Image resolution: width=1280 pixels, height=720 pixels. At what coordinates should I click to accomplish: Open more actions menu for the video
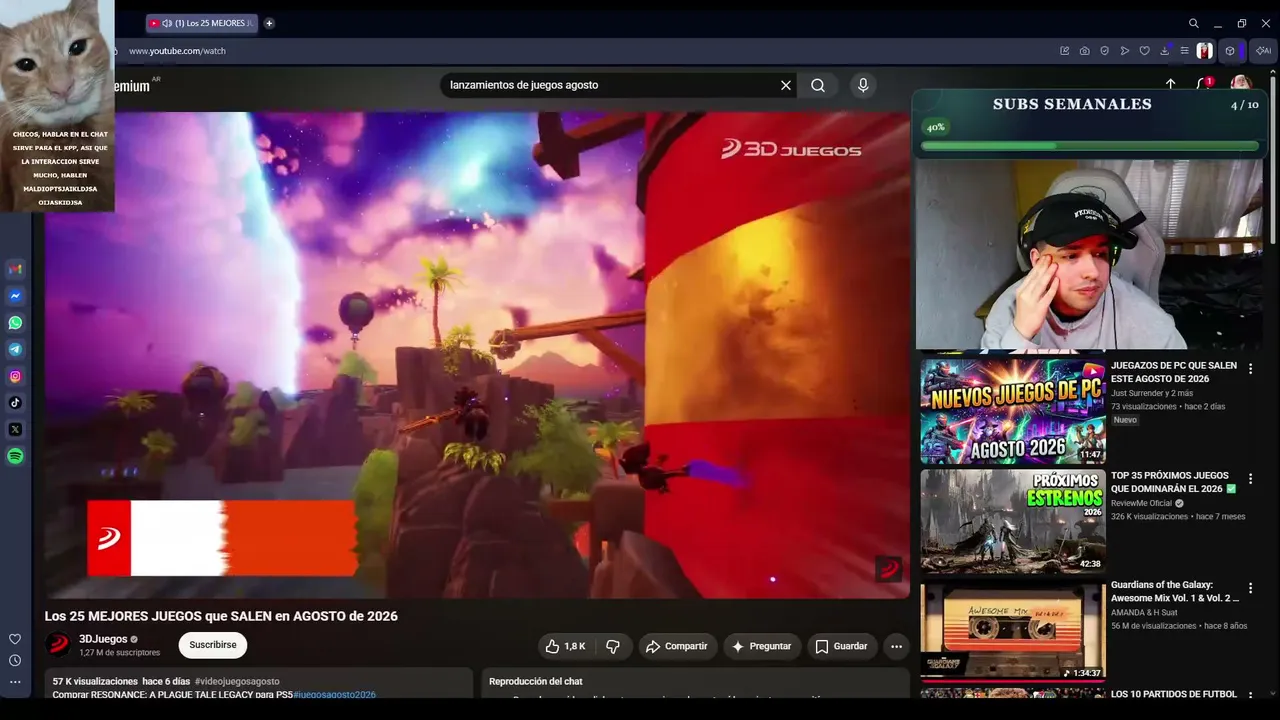[896, 646]
